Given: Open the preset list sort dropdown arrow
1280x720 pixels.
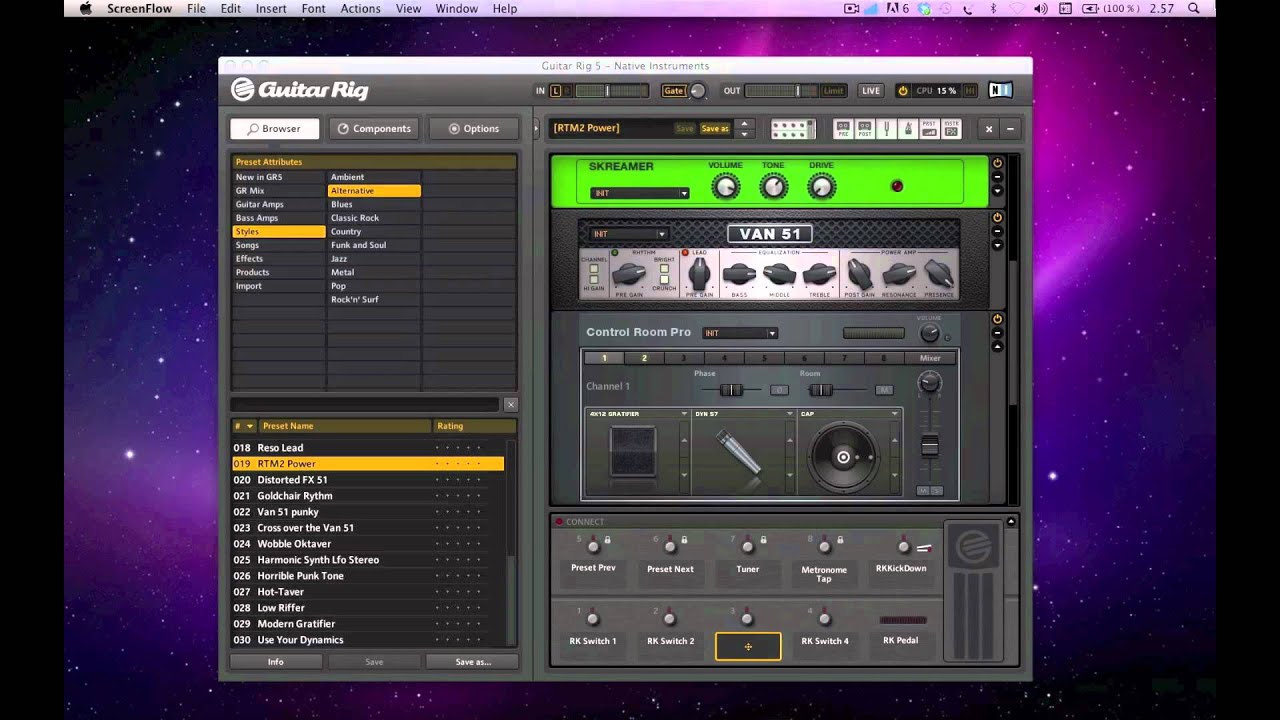Looking at the screenshot, I should [250, 426].
